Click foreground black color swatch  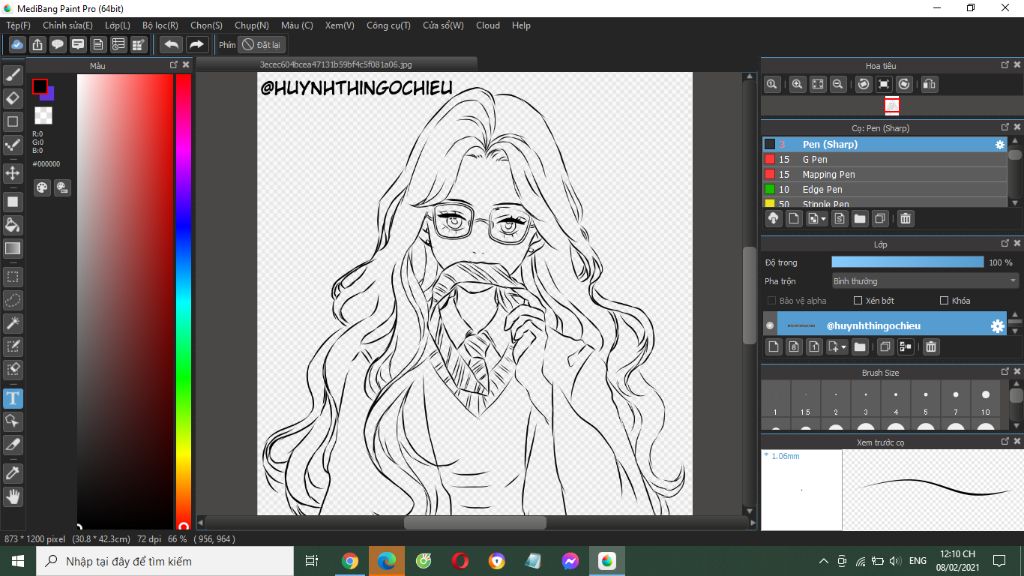[x=40, y=86]
